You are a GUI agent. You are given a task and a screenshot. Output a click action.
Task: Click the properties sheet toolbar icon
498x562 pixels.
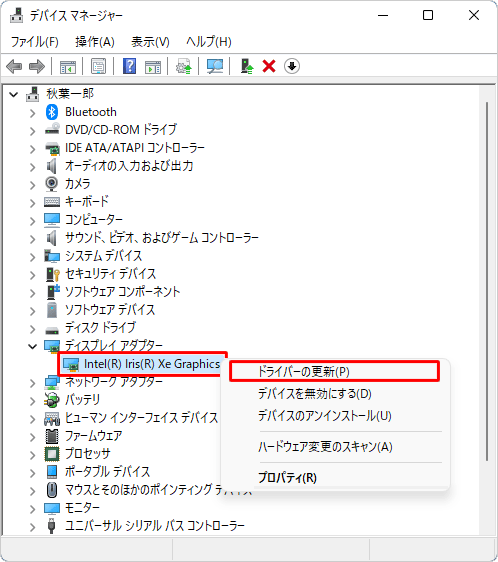coord(98,66)
